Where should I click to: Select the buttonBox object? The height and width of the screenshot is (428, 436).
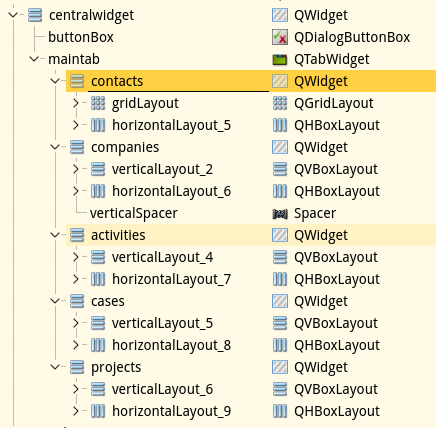tap(81, 37)
